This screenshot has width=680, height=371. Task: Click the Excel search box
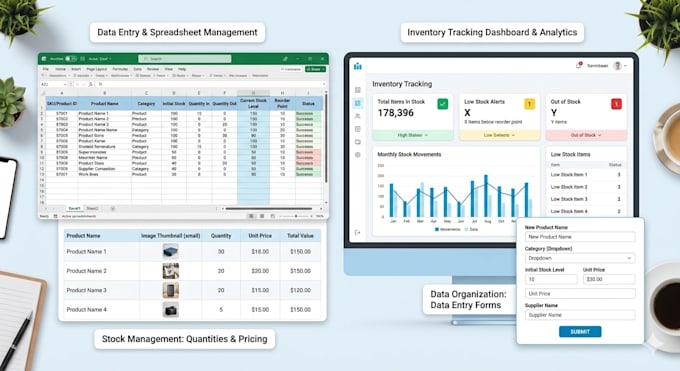coord(185,59)
